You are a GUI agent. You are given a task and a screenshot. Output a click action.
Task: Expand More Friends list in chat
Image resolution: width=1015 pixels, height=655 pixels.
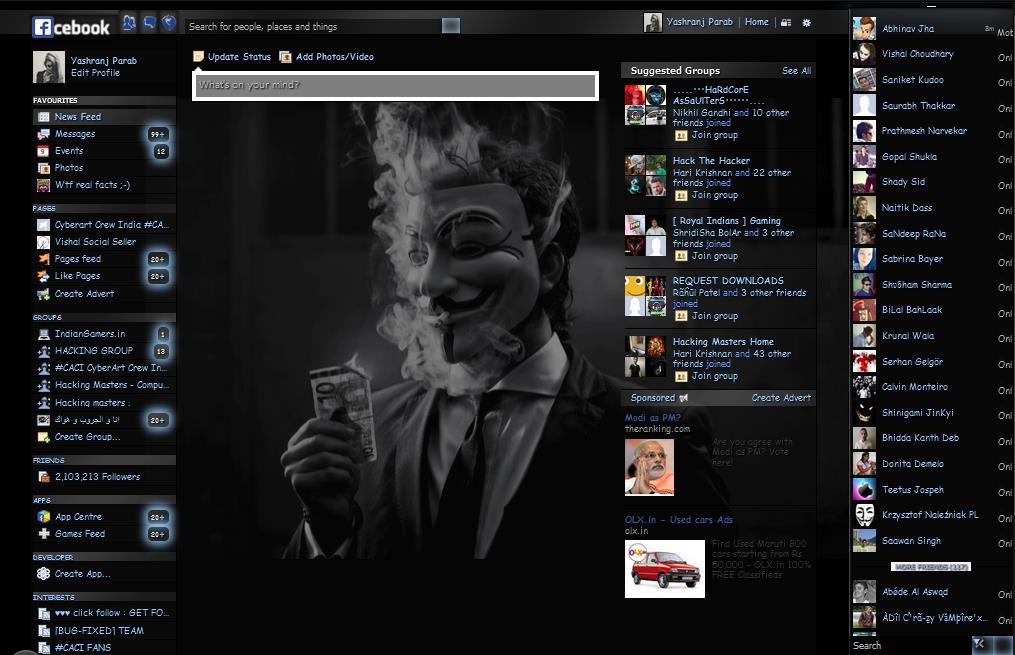(x=931, y=567)
